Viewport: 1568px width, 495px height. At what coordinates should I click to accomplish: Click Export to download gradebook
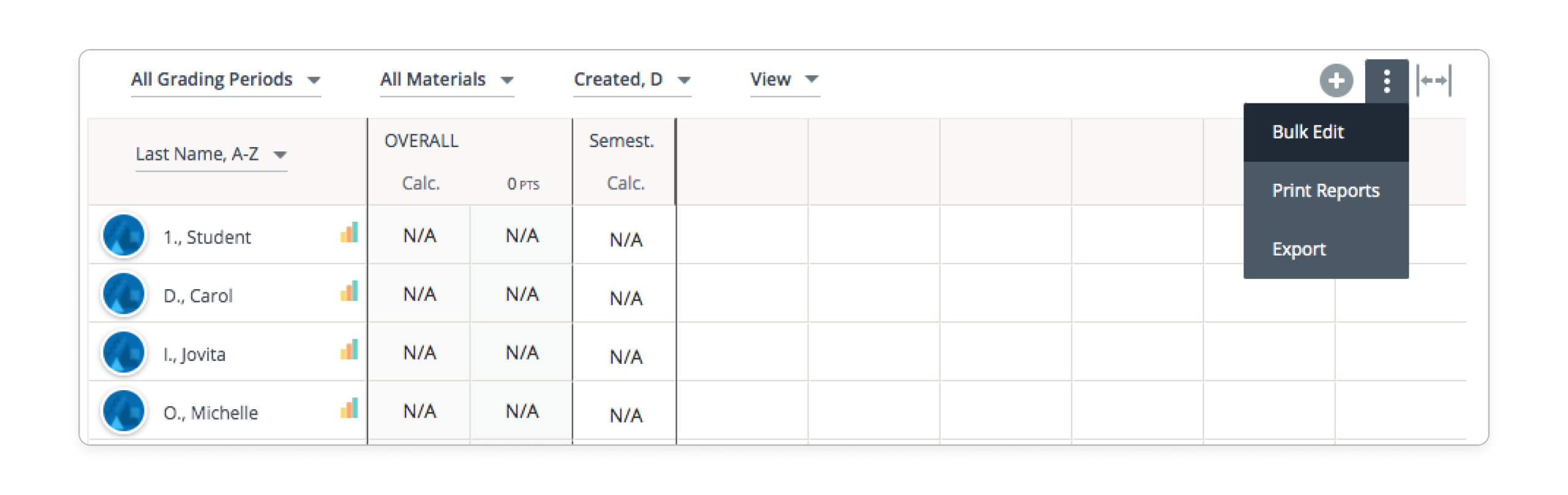1298,249
